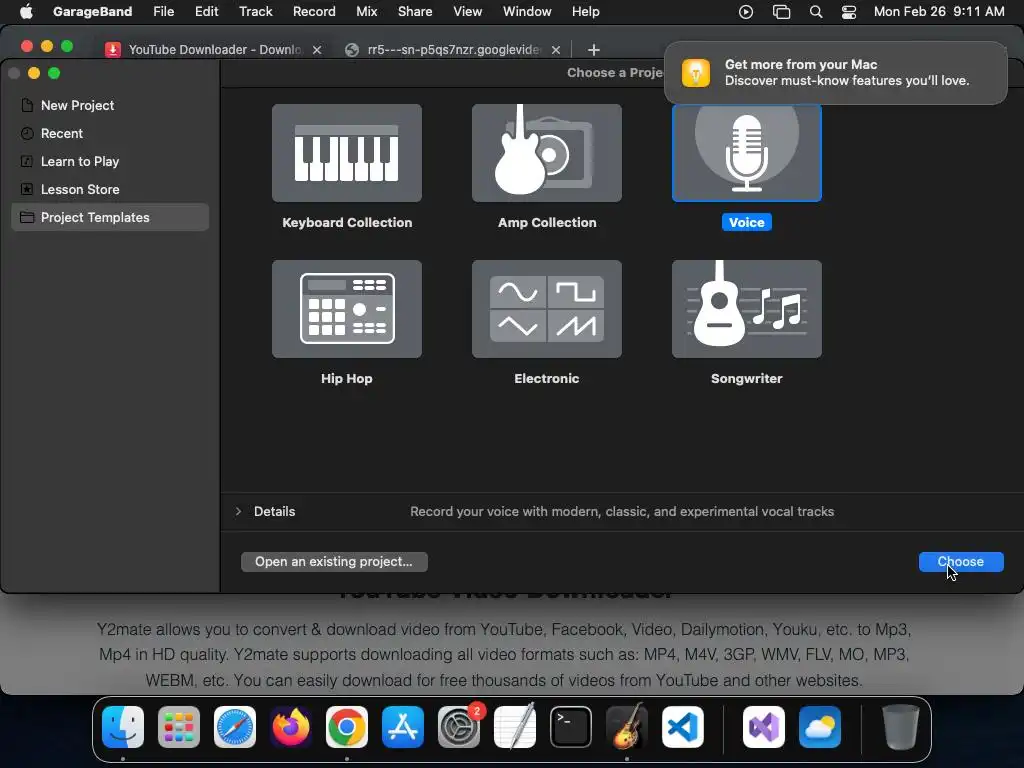Viewport: 1024px width, 768px height.
Task: Click the Amp Collection label text
Action: [547, 223]
